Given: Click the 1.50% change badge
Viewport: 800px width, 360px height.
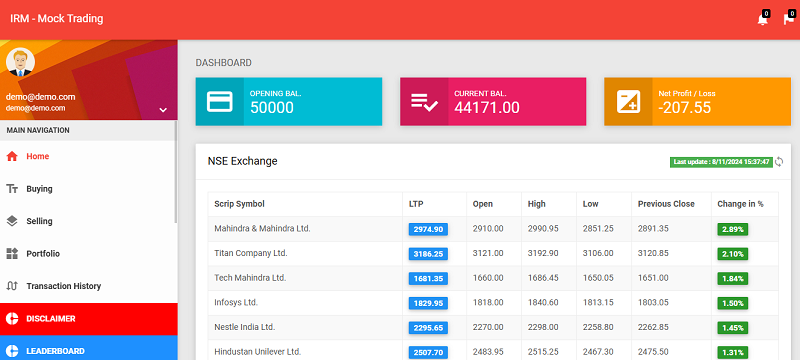Looking at the screenshot, I should click(733, 303).
